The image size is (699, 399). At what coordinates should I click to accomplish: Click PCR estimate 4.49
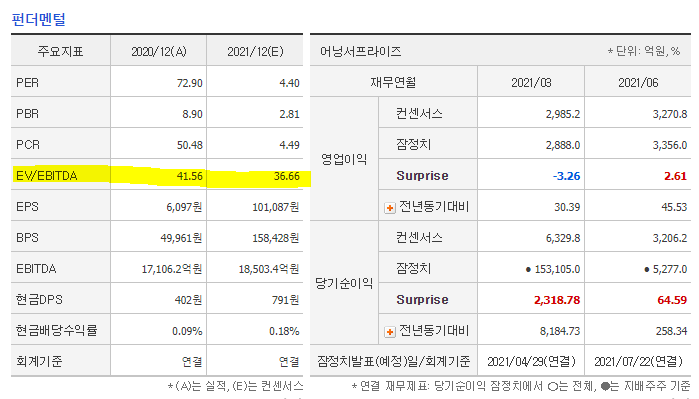click(289, 145)
